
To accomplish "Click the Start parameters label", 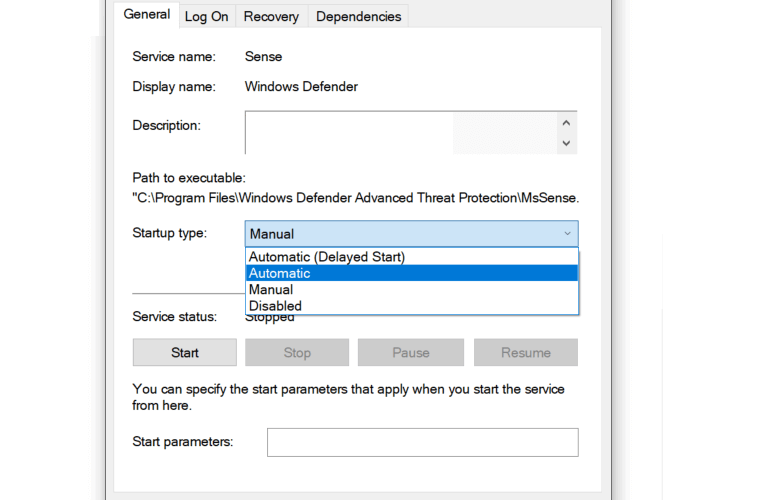I will [x=183, y=442].
